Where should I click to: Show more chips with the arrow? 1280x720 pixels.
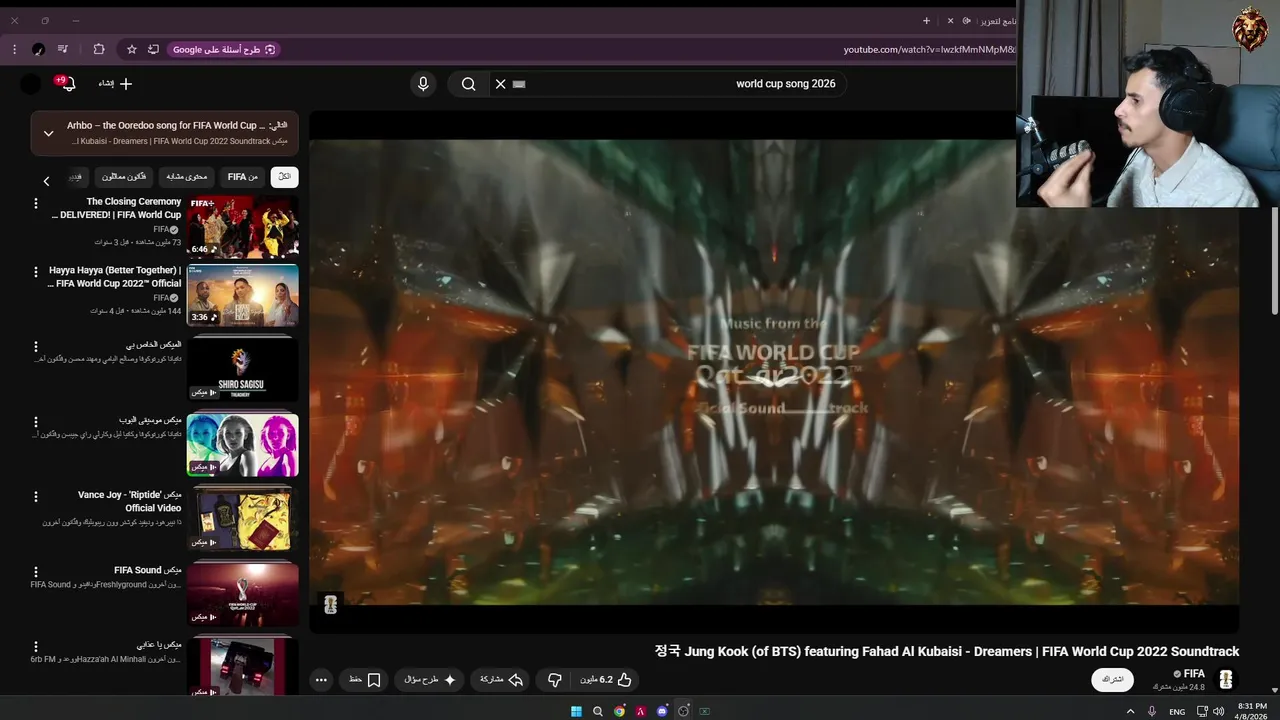pyautogui.click(x=46, y=181)
